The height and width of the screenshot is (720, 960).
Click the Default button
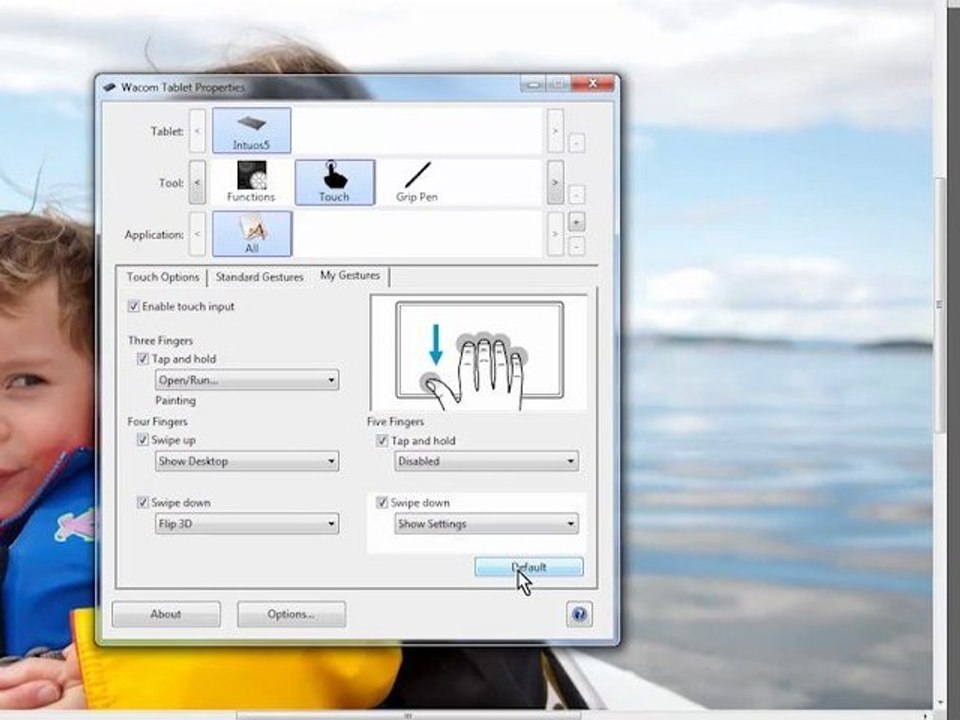point(529,567)
